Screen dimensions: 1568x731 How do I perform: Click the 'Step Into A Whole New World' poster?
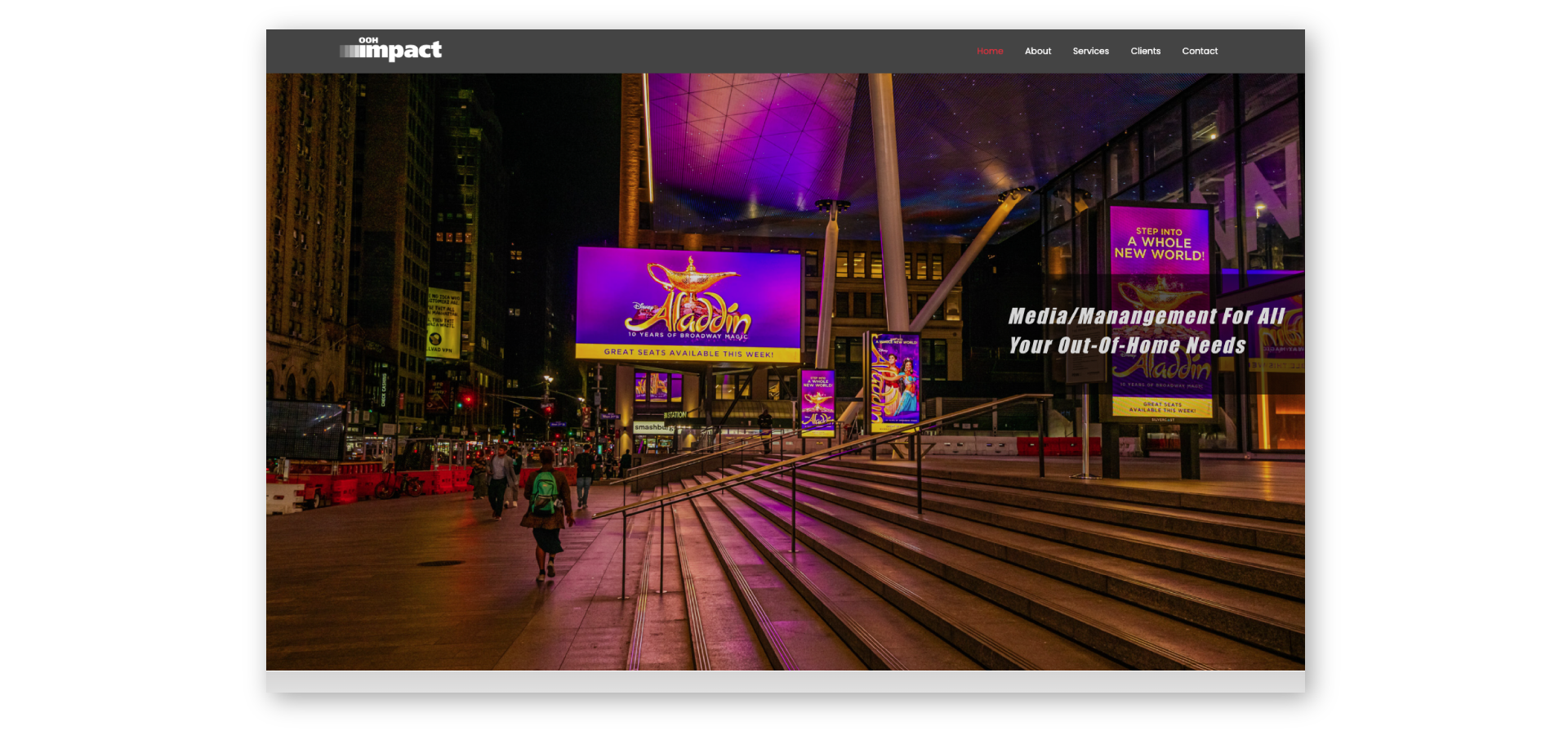[x=1159, y=243]
